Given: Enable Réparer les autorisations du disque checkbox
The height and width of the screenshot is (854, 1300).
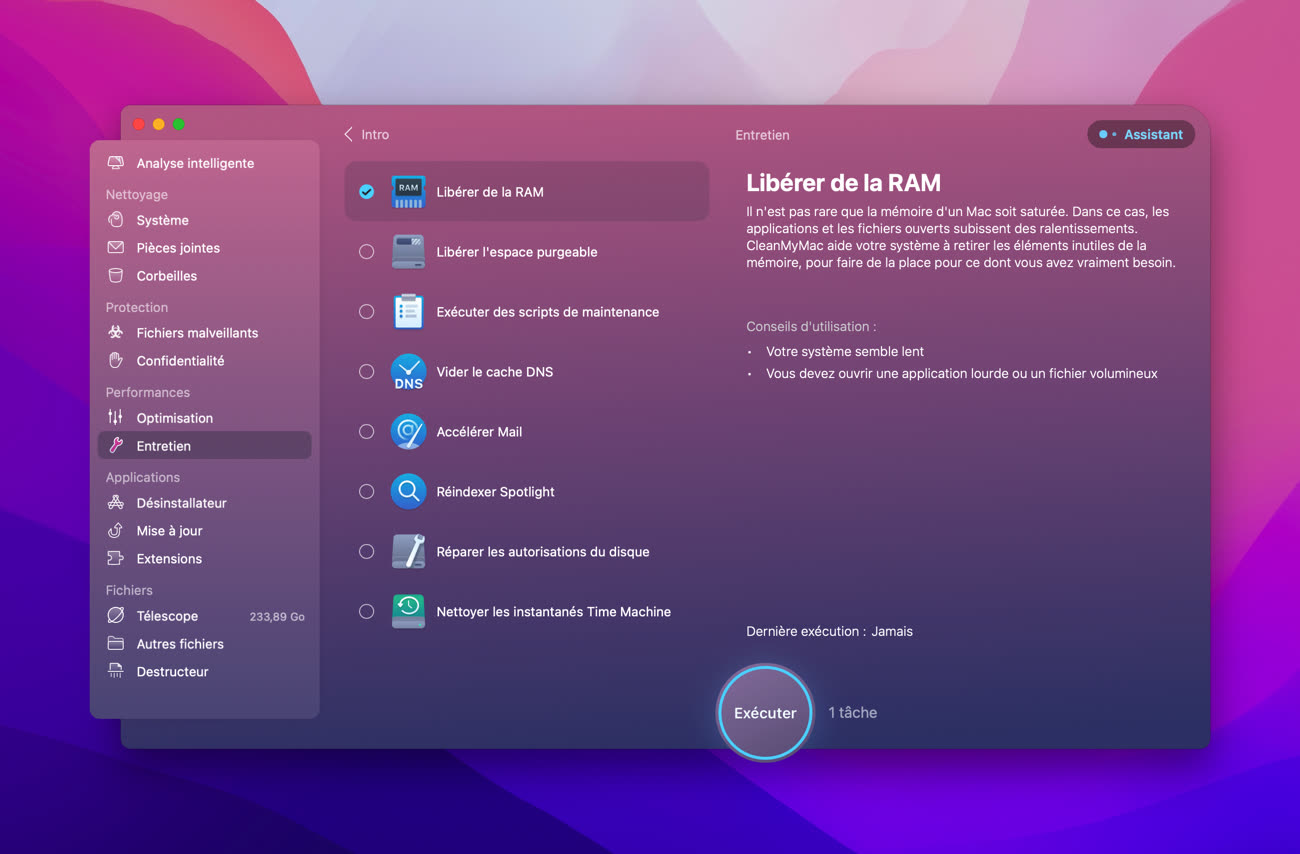Looking at the screenshot, I should (x=367, y=552).
